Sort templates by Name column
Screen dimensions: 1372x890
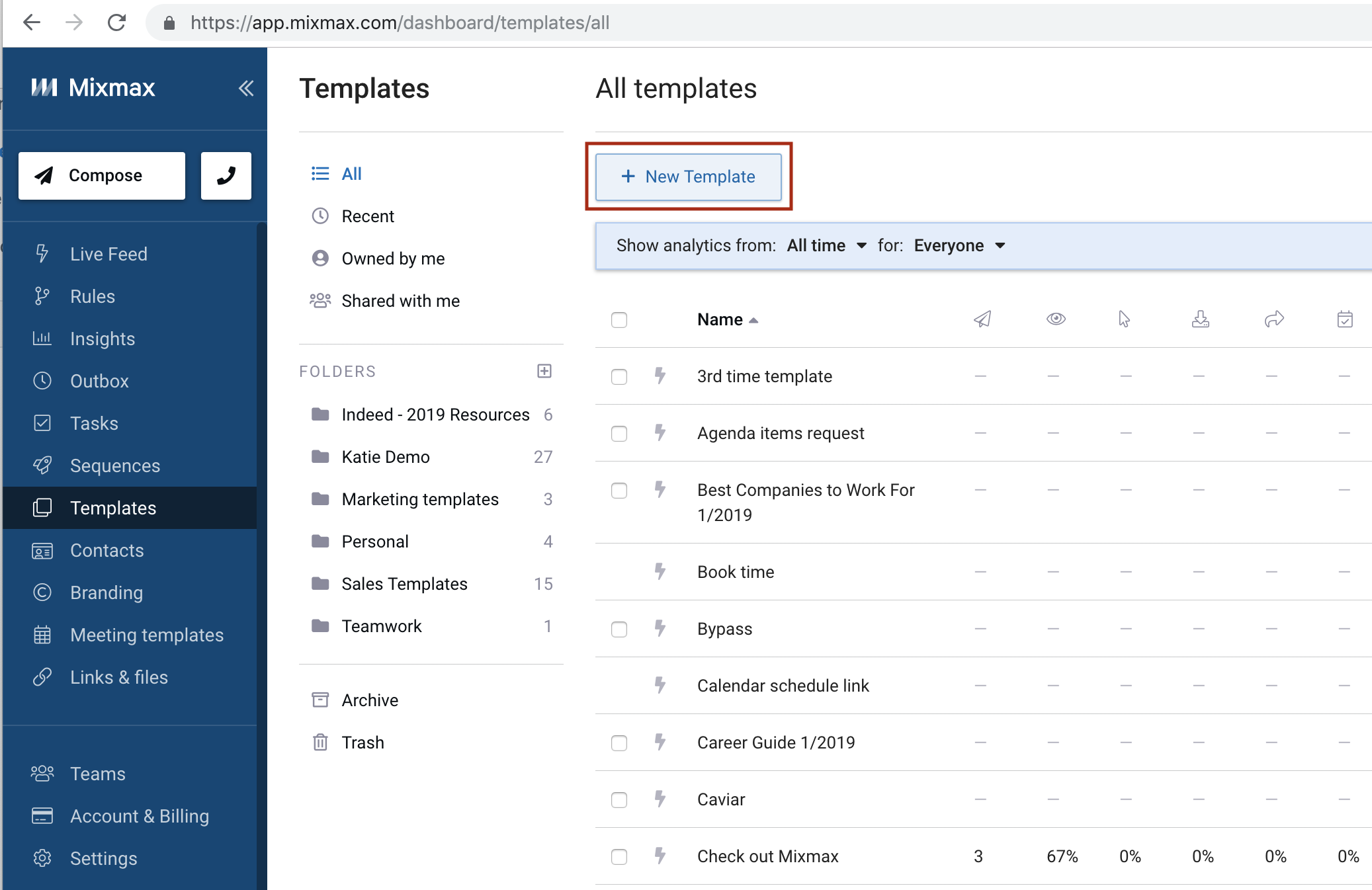pos(727,319)
